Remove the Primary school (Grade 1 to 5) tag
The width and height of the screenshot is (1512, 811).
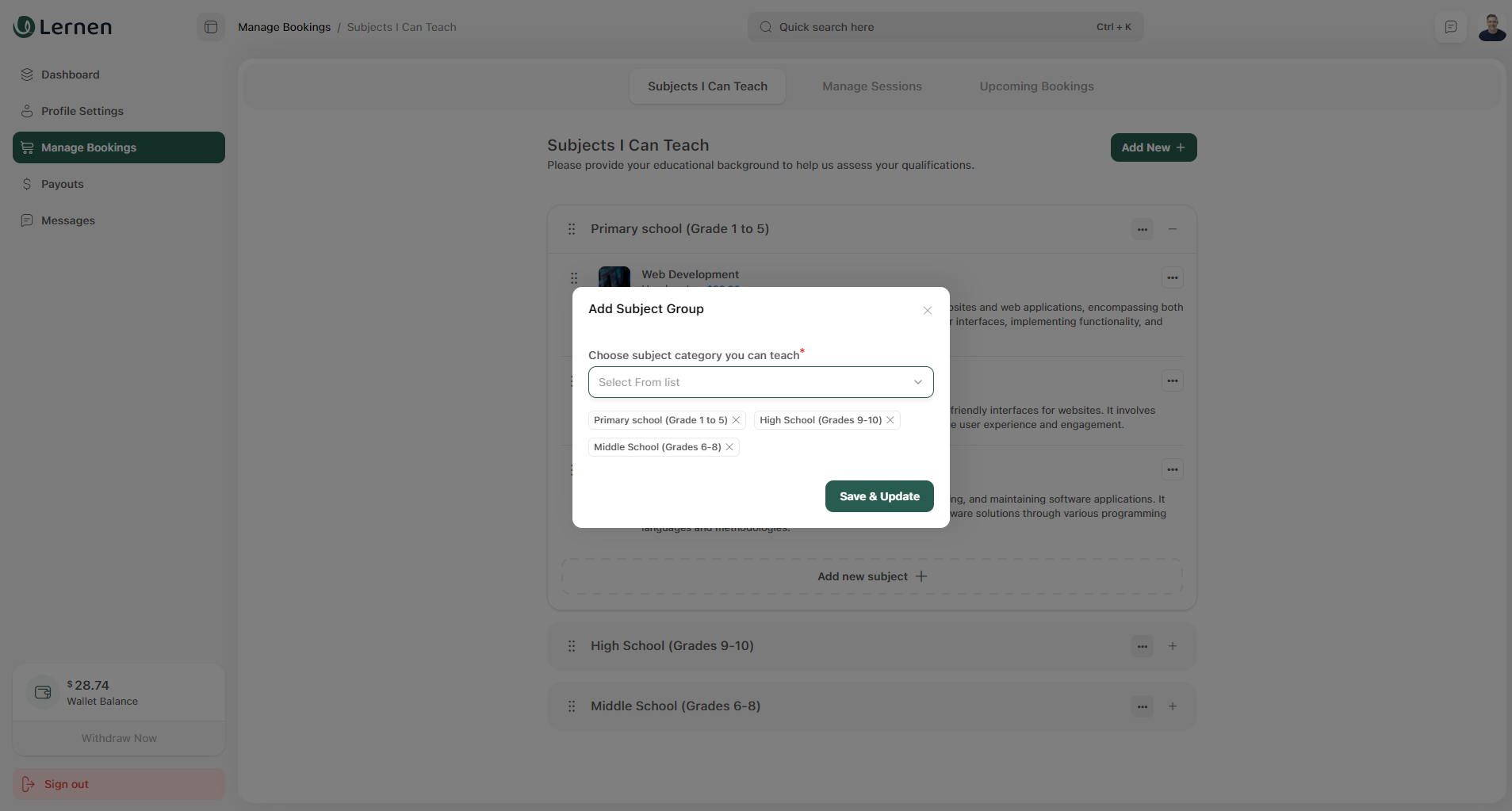coord(736,420)
